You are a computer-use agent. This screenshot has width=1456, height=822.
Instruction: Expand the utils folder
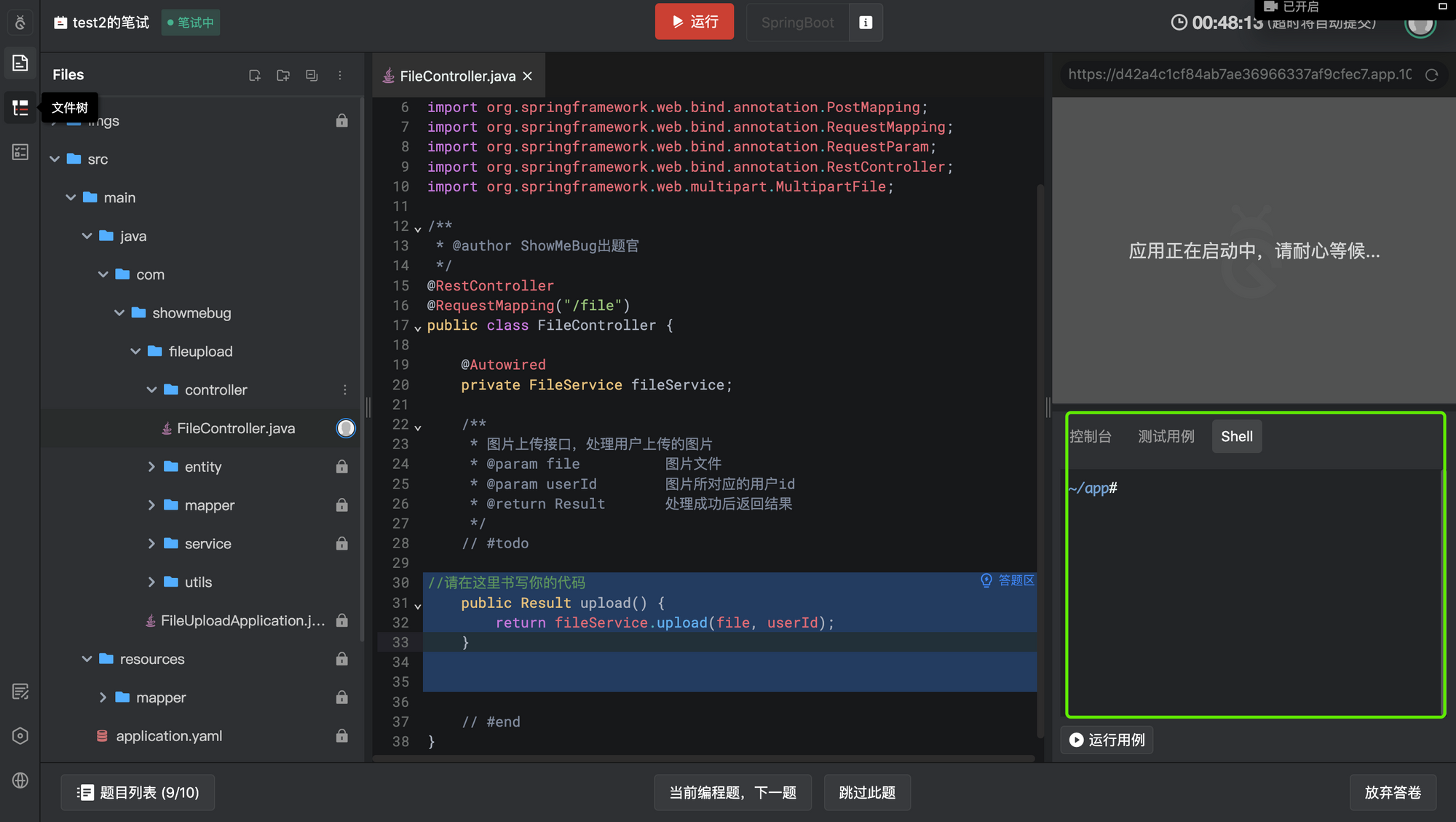point(151,582)
